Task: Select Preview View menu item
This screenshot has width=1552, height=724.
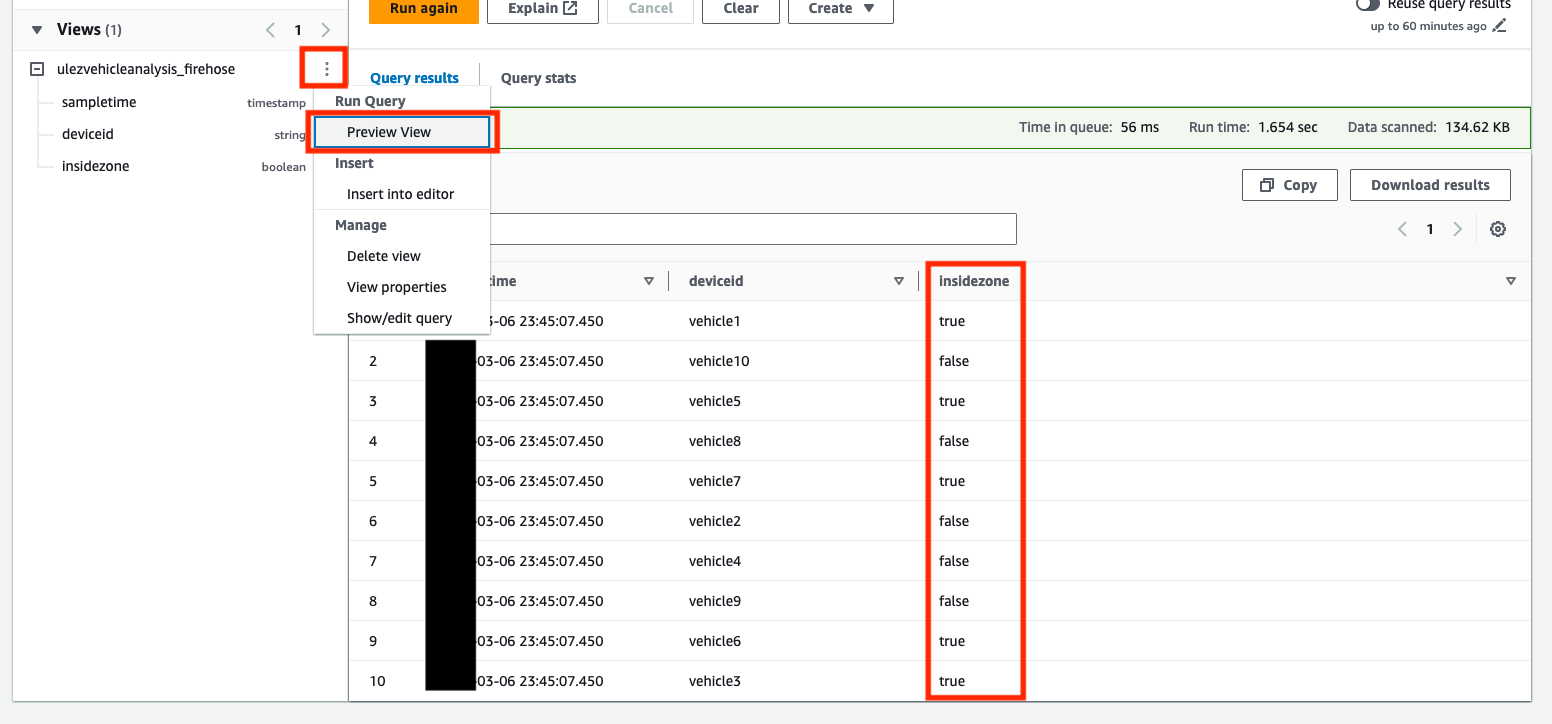Action: [x=402, y=132]
